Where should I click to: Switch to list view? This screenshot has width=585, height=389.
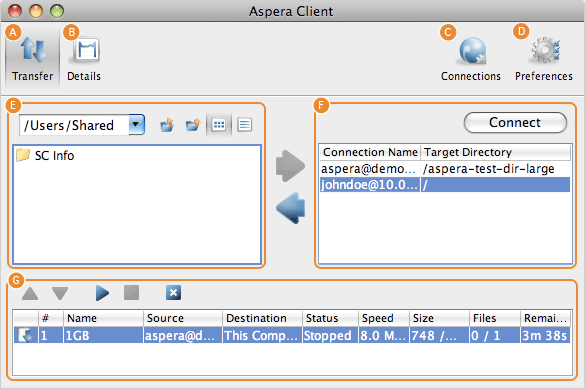[x=245, y=125]
